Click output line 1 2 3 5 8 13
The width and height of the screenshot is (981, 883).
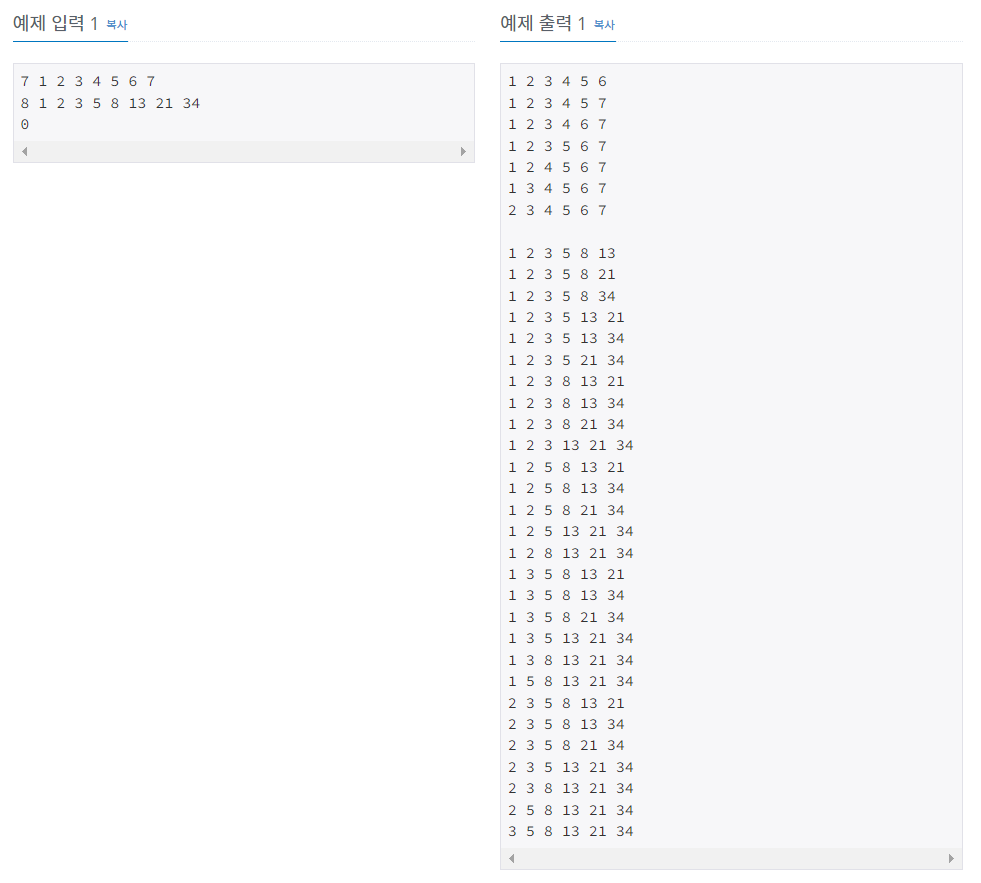(x=562, y=253)
